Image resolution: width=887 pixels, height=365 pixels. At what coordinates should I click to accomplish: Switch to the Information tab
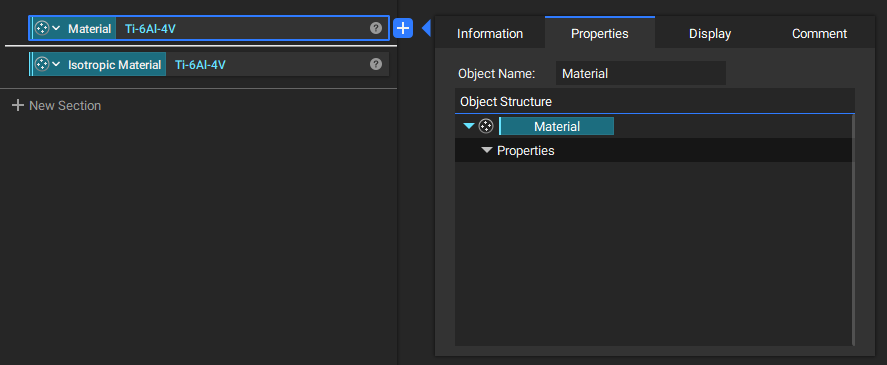(490, 33)
